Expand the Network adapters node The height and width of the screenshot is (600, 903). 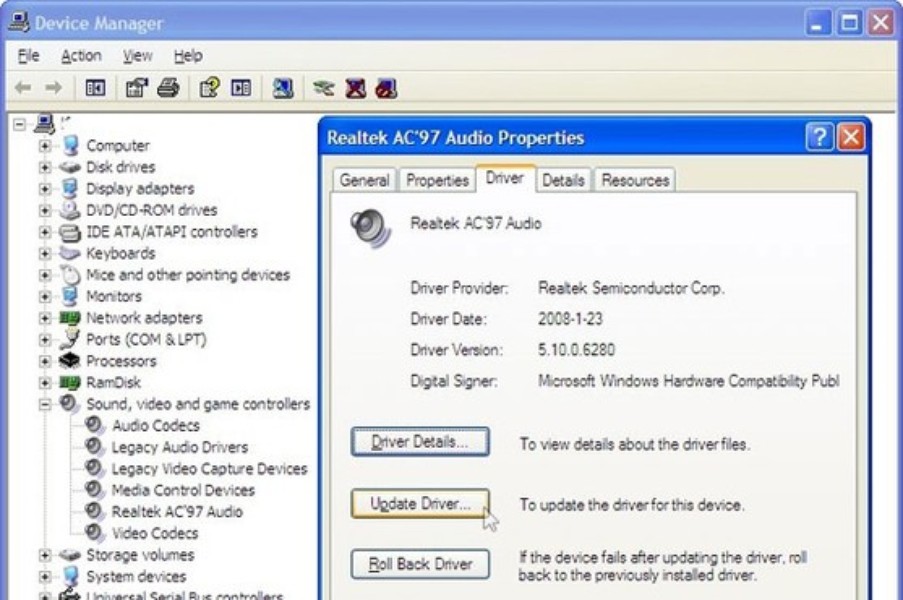click(45, 318)
